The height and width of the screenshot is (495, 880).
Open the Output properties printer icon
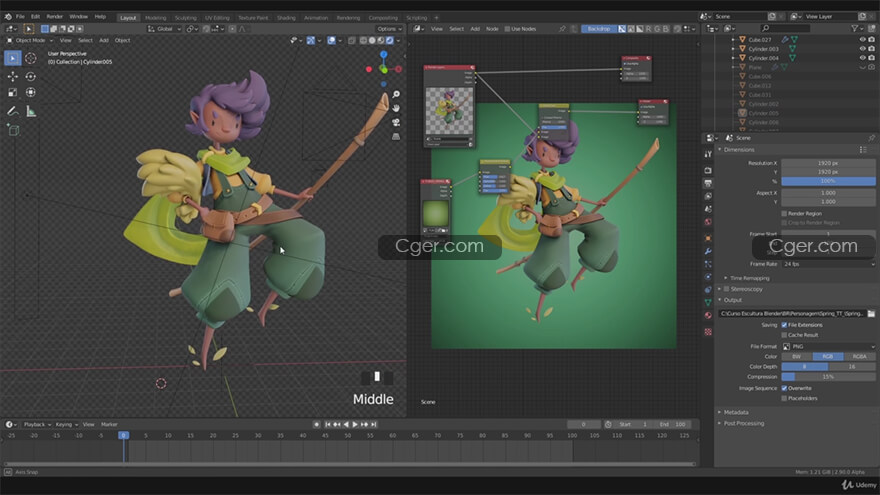(708, 184)
